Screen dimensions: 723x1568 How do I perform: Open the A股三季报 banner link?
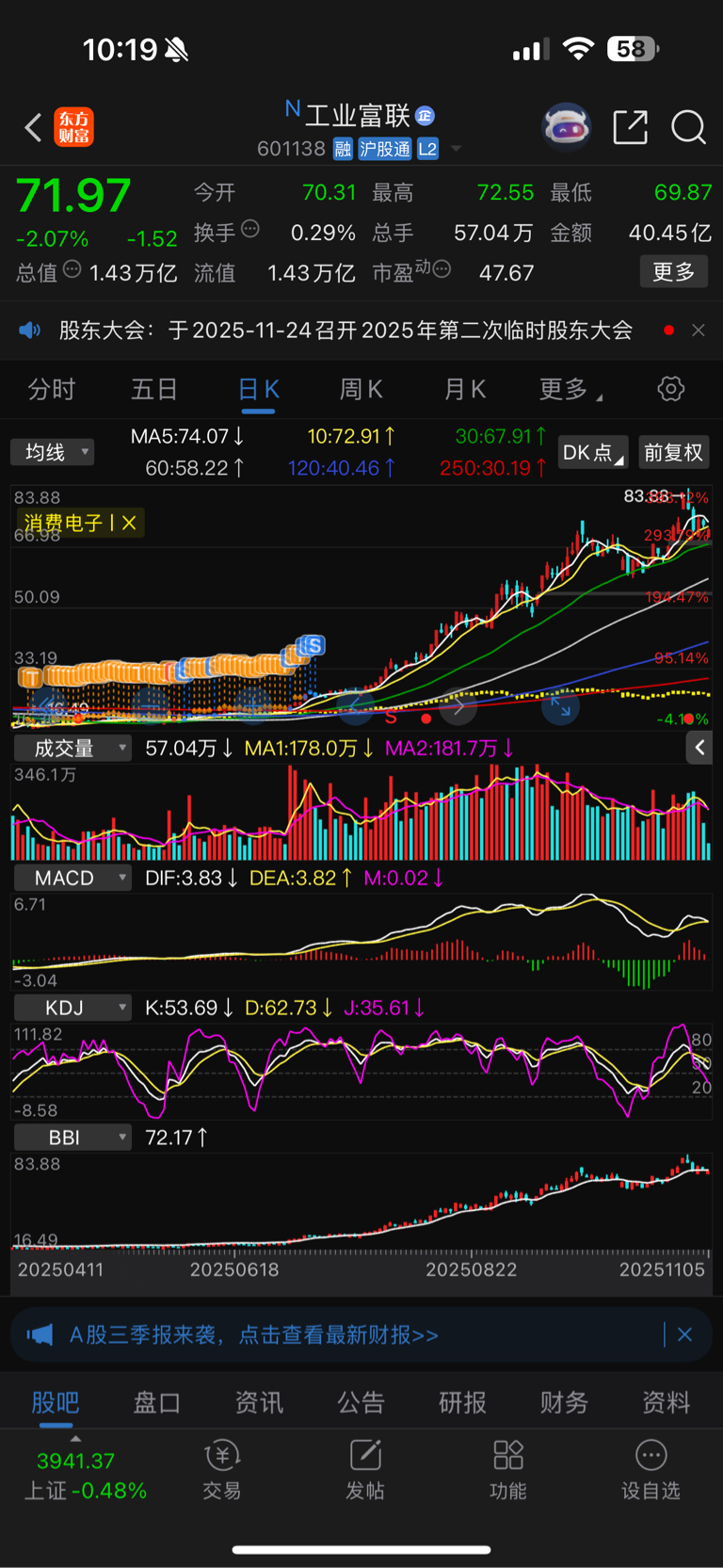254,1334
